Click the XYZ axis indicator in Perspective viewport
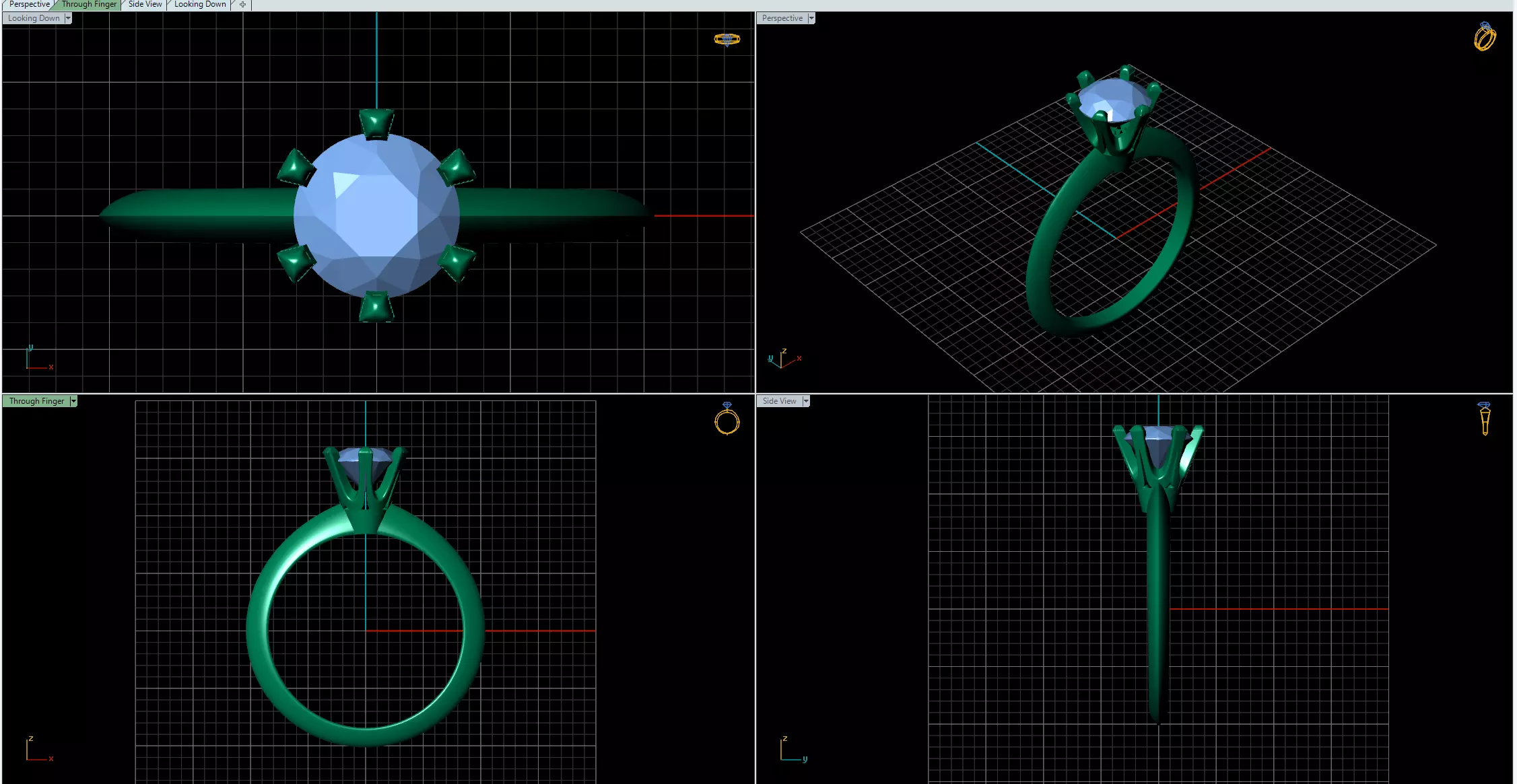The width and height of the screenshot is (1517, 784). (784, 358)
